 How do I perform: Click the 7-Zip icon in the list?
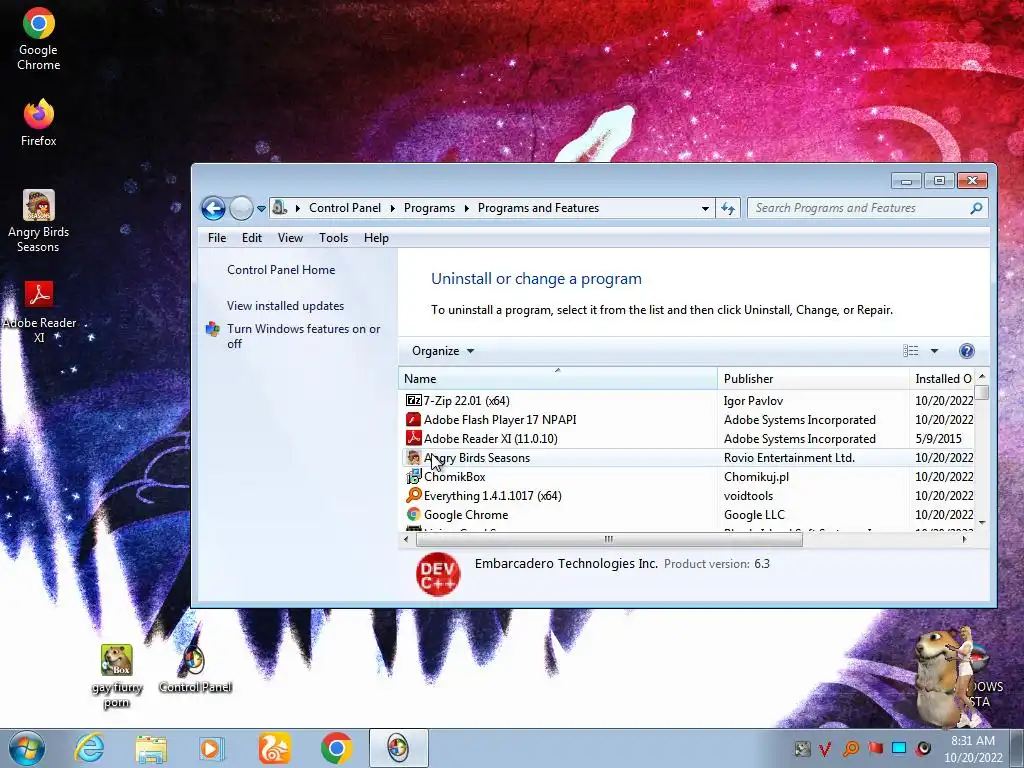[413, 400]
